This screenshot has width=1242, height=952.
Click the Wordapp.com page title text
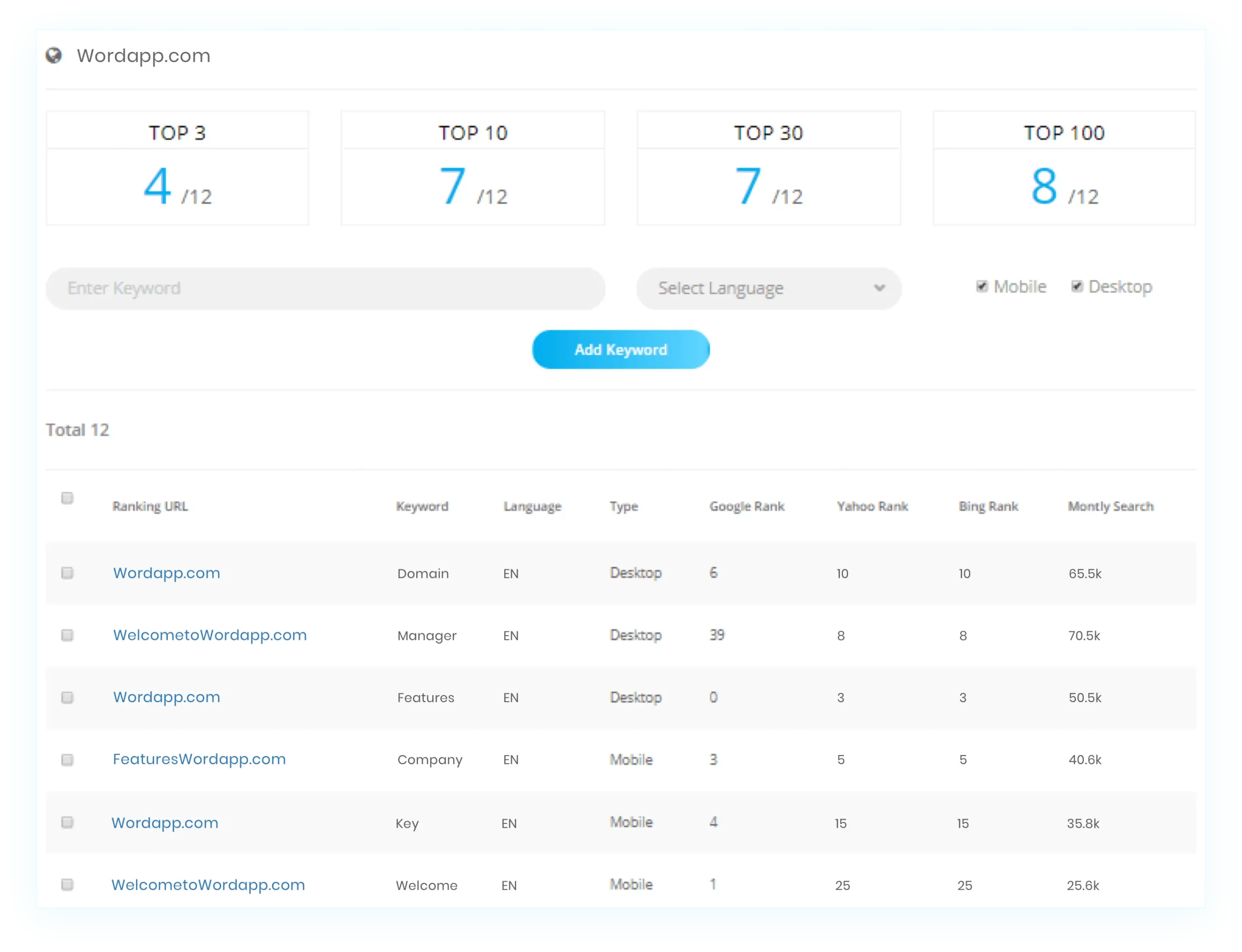(143, 55)
